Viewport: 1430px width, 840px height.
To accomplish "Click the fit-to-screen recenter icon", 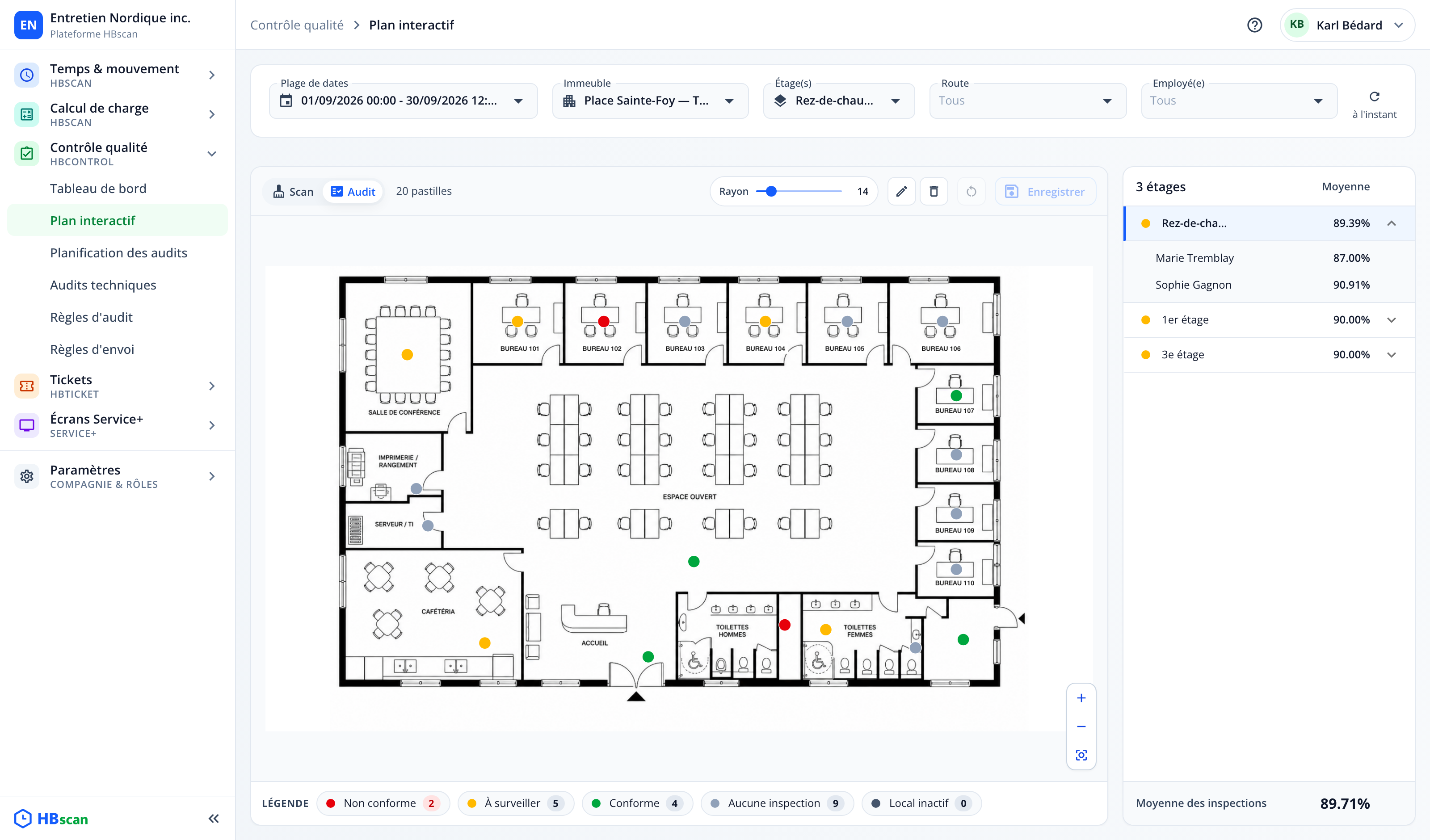I will click(1081, 755).
